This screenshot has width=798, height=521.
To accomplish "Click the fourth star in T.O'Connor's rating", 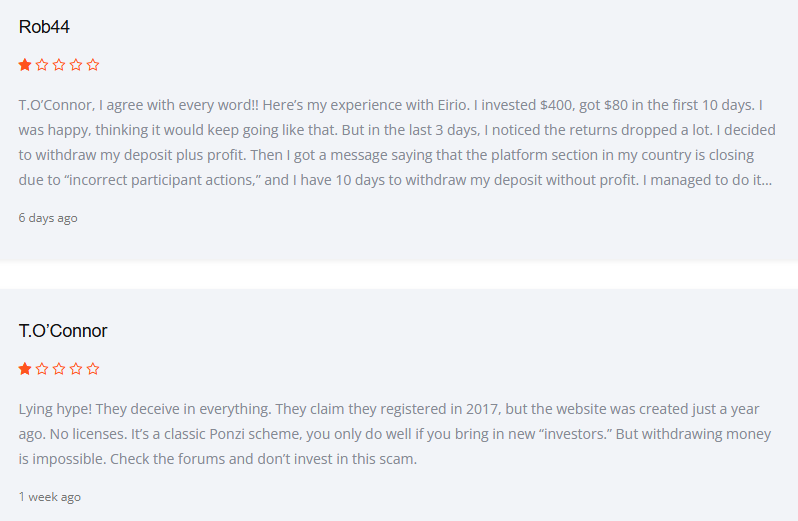I will (76, 368).
